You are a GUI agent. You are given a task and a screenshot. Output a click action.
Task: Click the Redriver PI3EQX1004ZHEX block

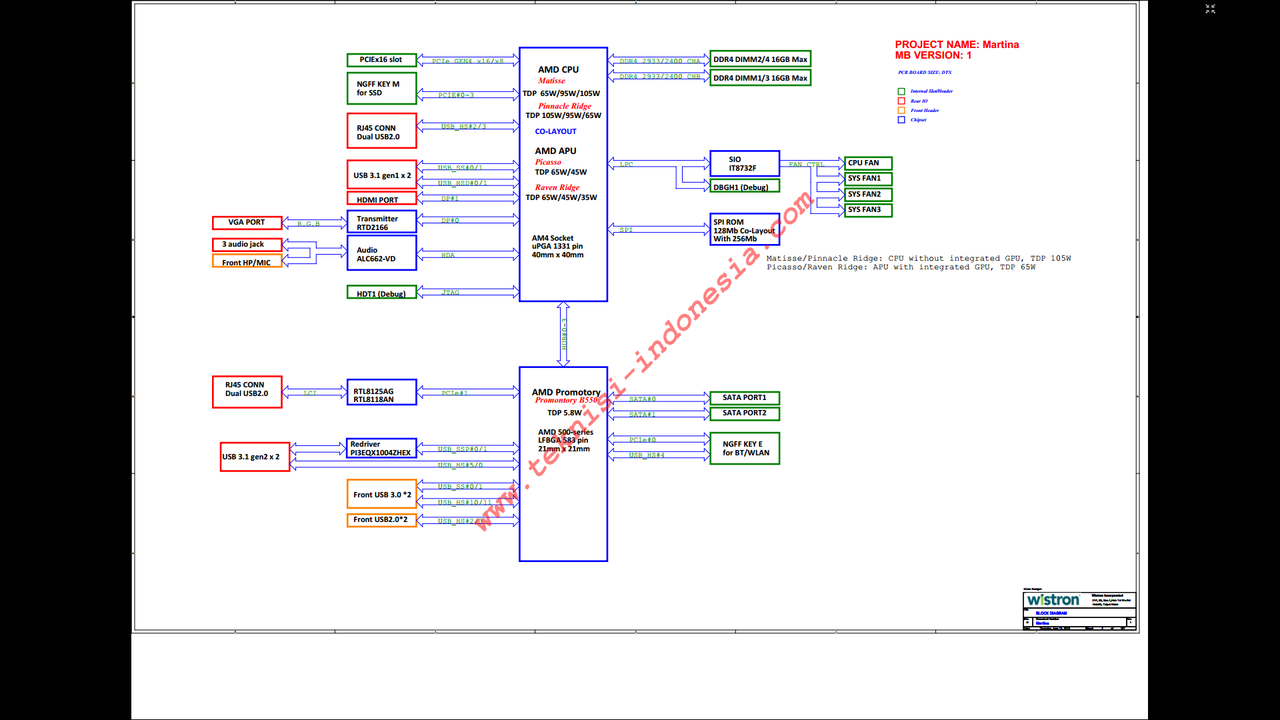pos(381,448)
